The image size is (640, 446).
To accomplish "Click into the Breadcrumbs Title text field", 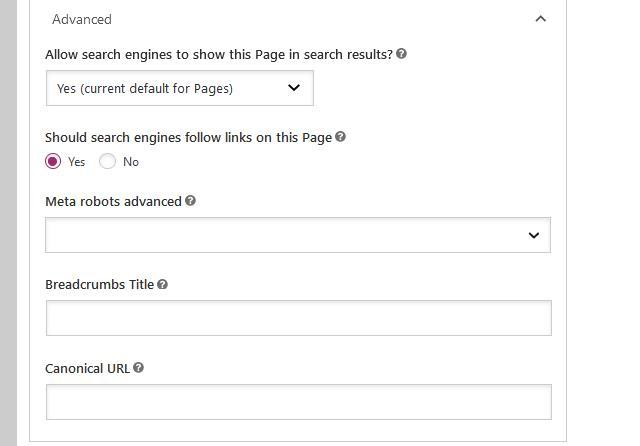I will click(298, 318).
